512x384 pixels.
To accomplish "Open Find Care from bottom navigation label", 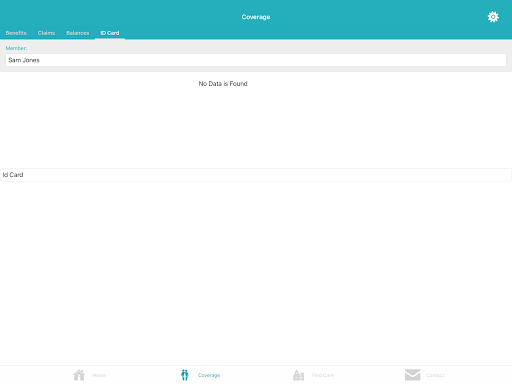I will pyautogui.click(x=323, y=375).
